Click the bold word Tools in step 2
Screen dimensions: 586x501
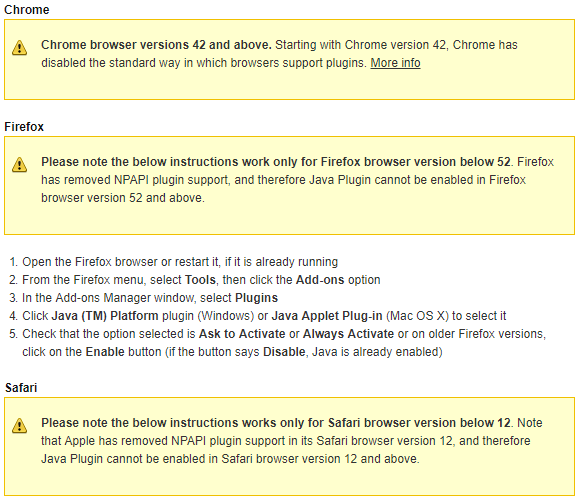point(200,280)
